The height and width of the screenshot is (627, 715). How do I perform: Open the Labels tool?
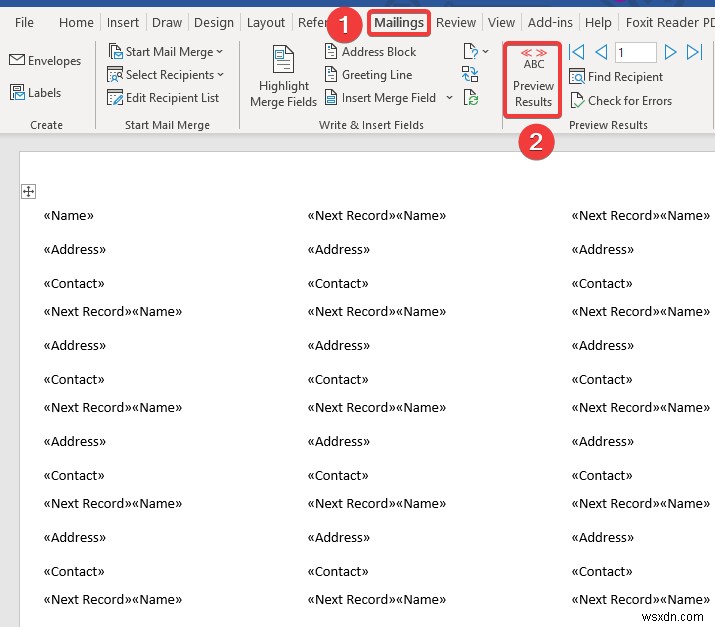[x=36, y=93]
